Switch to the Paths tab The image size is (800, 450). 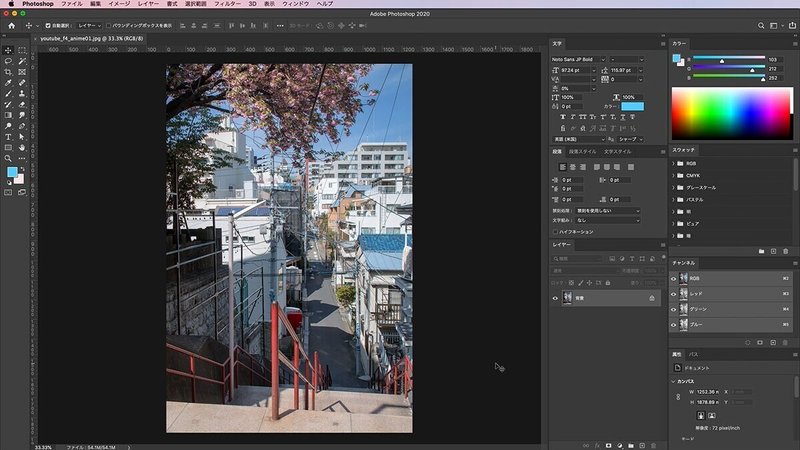tap(693, 354)
